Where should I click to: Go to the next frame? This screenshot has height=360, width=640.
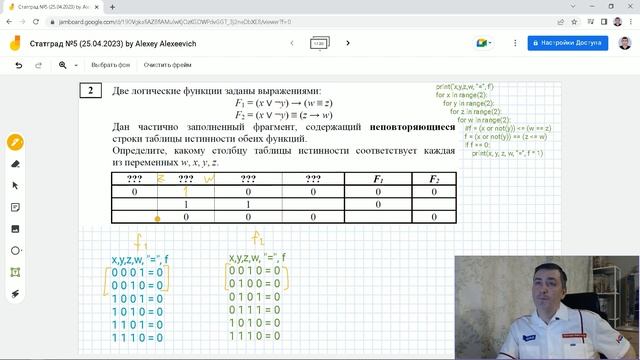[x=348, y=43]
